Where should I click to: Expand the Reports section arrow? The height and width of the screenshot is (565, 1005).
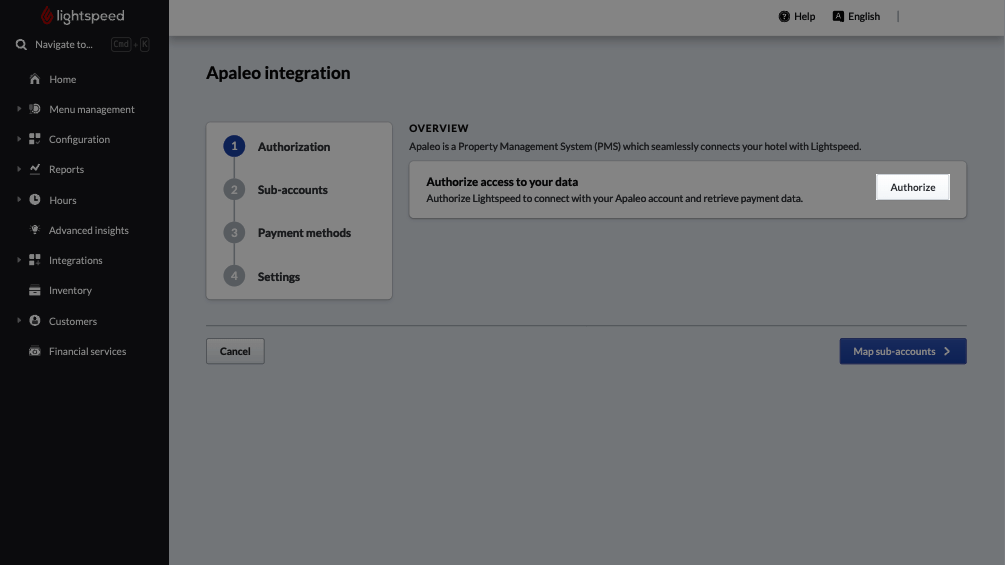tap(19, 169)
